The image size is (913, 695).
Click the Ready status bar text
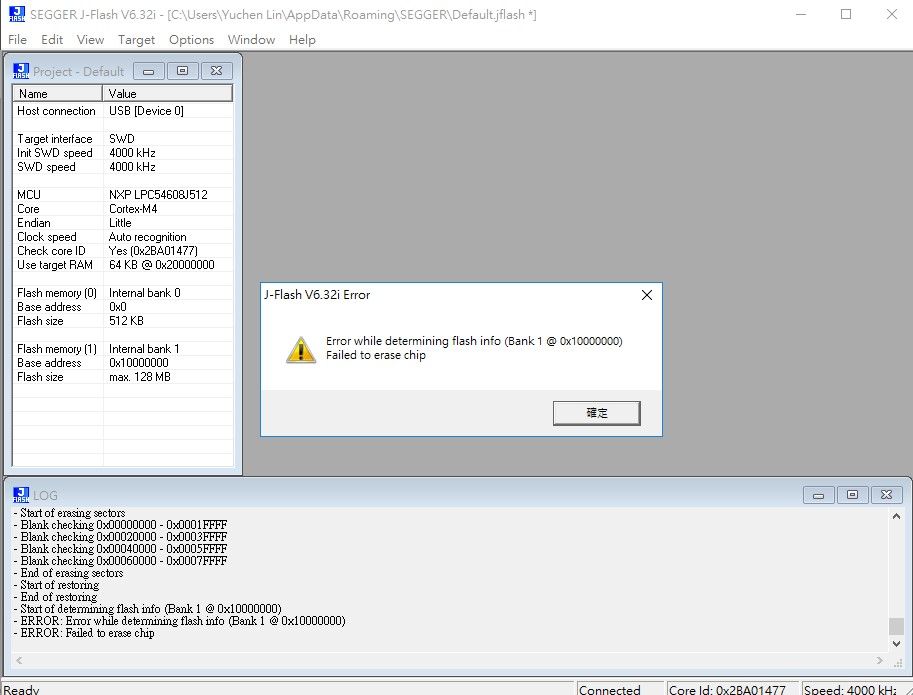(x=21, y=689)
